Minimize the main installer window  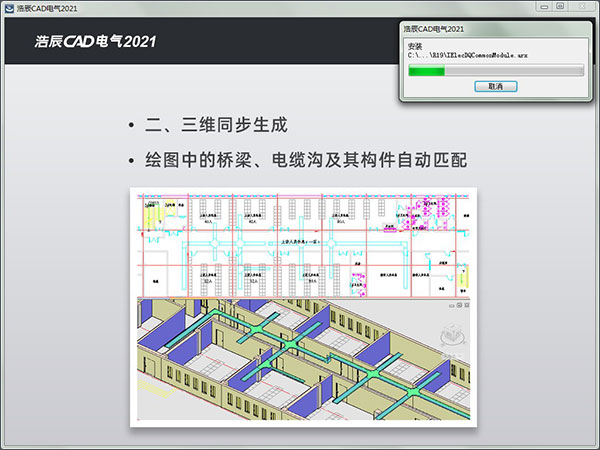click(544, 7)
